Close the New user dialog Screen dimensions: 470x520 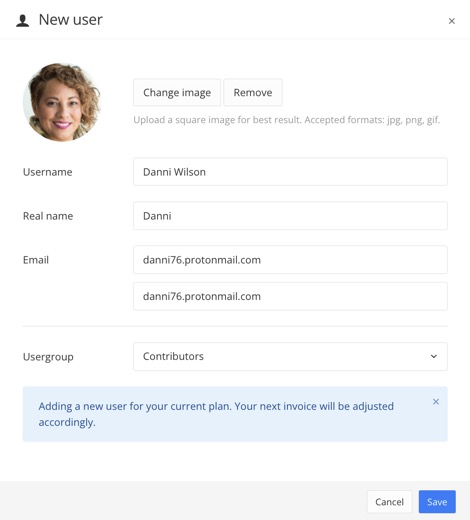[x=452, y=21]
